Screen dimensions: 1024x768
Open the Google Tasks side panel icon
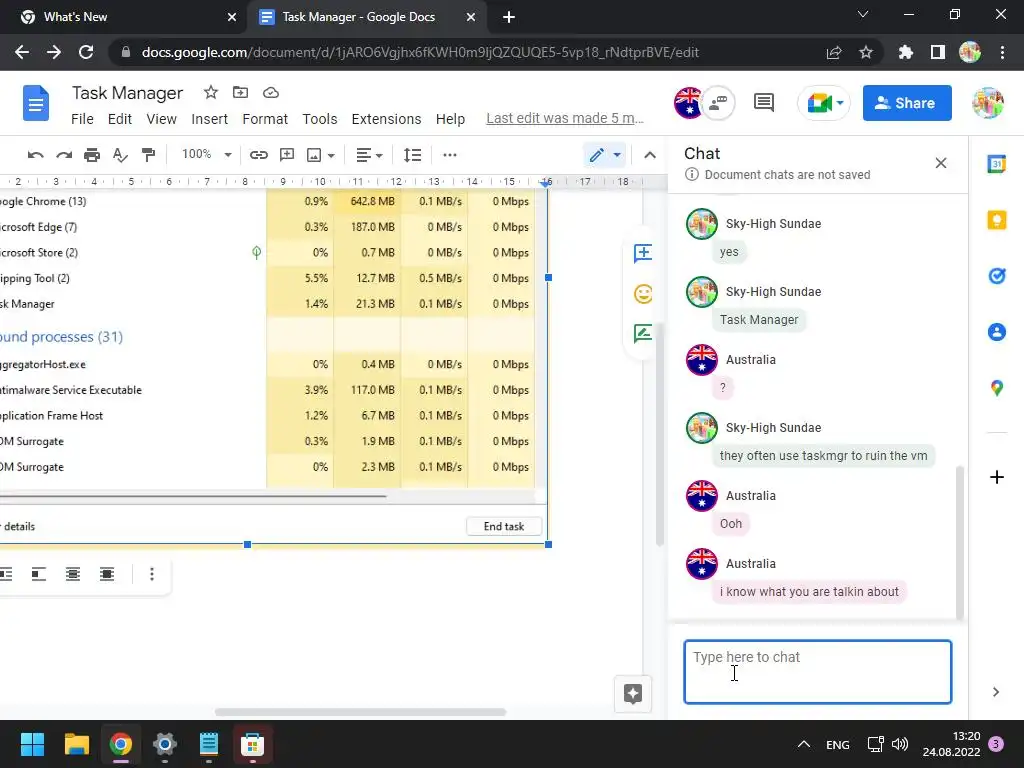[x=997, y=276]
